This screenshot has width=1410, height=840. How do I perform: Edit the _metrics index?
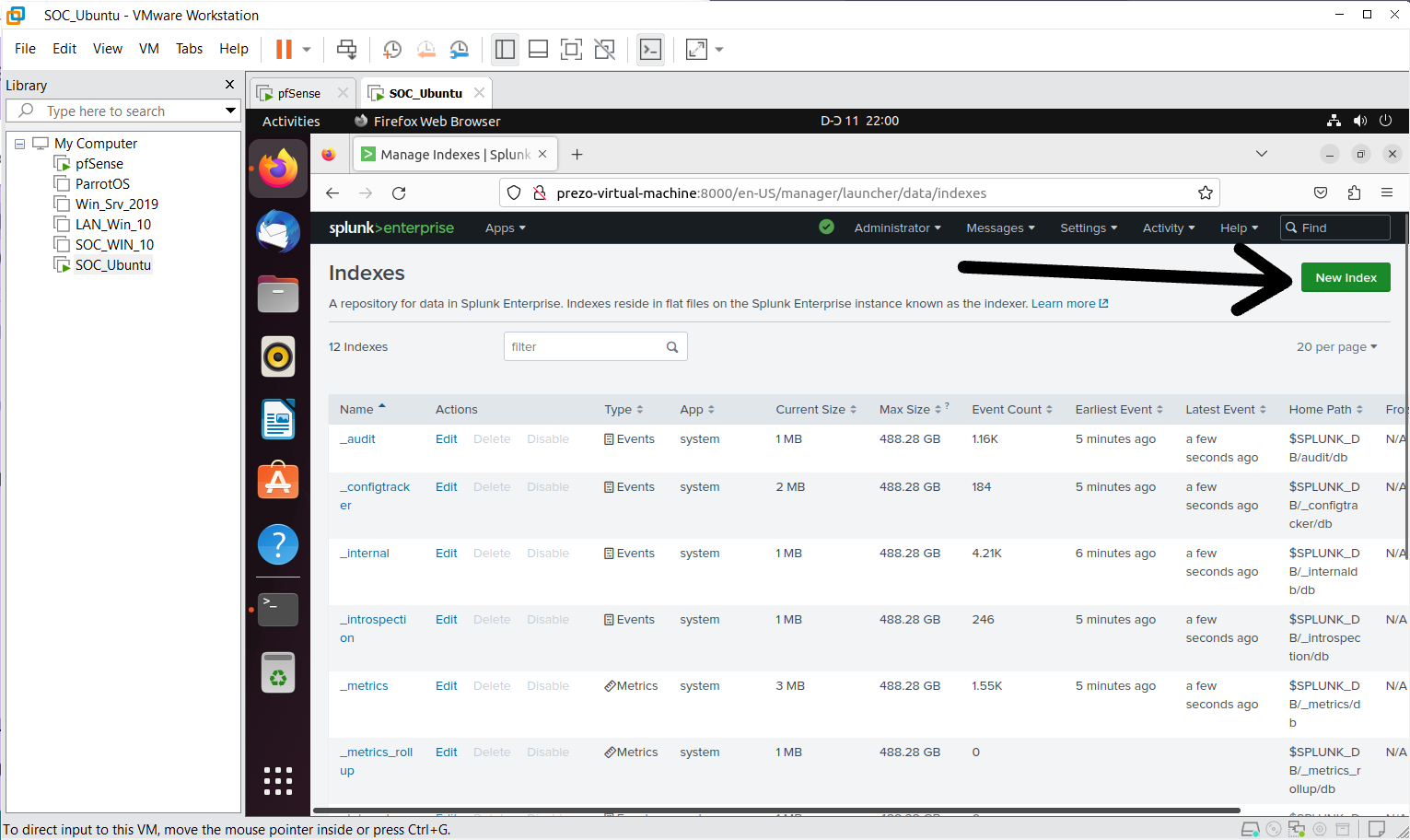click(447, 686)
